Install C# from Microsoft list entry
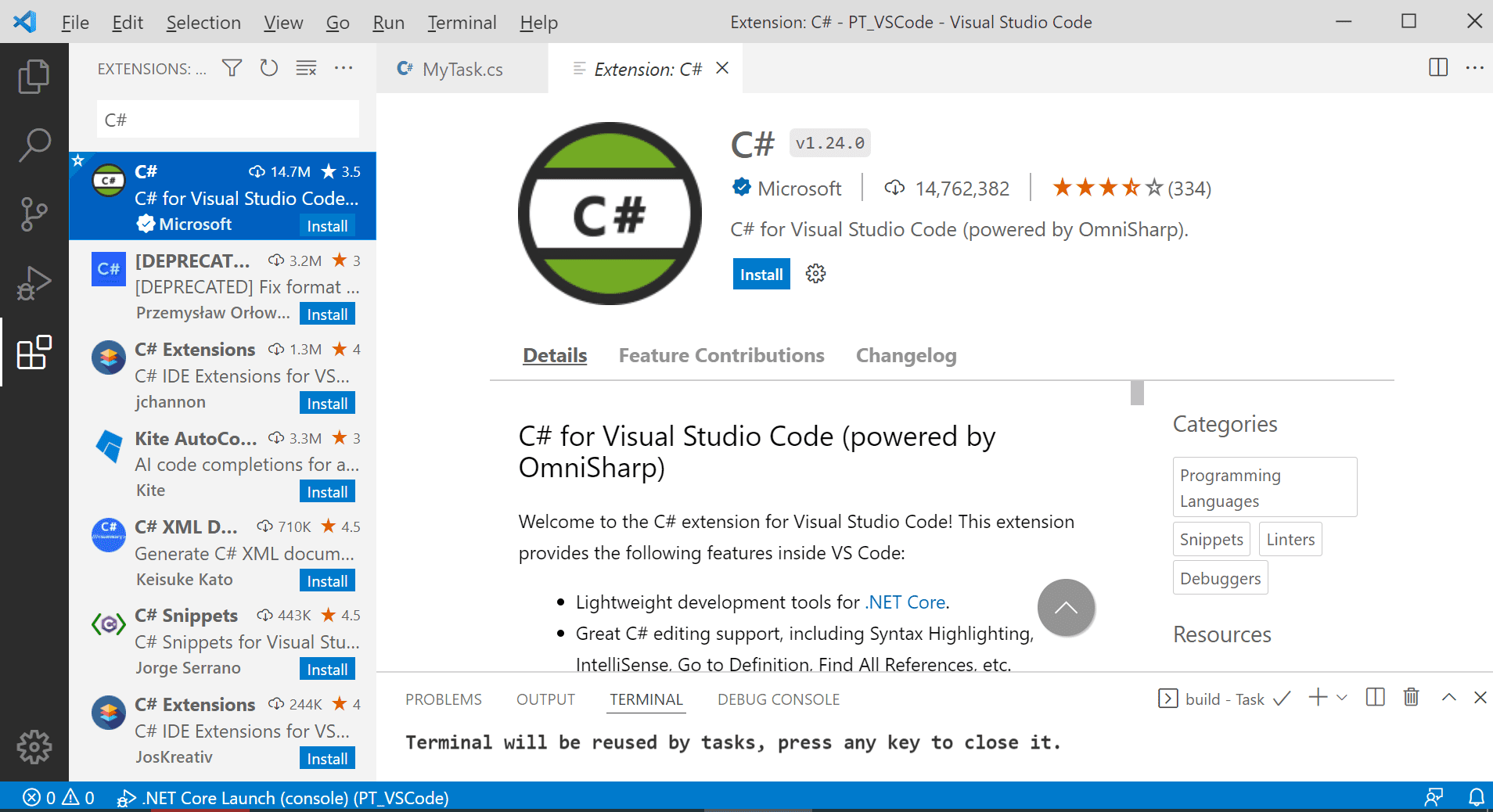This screenshot has height=812, width=1493. point(327,225)
